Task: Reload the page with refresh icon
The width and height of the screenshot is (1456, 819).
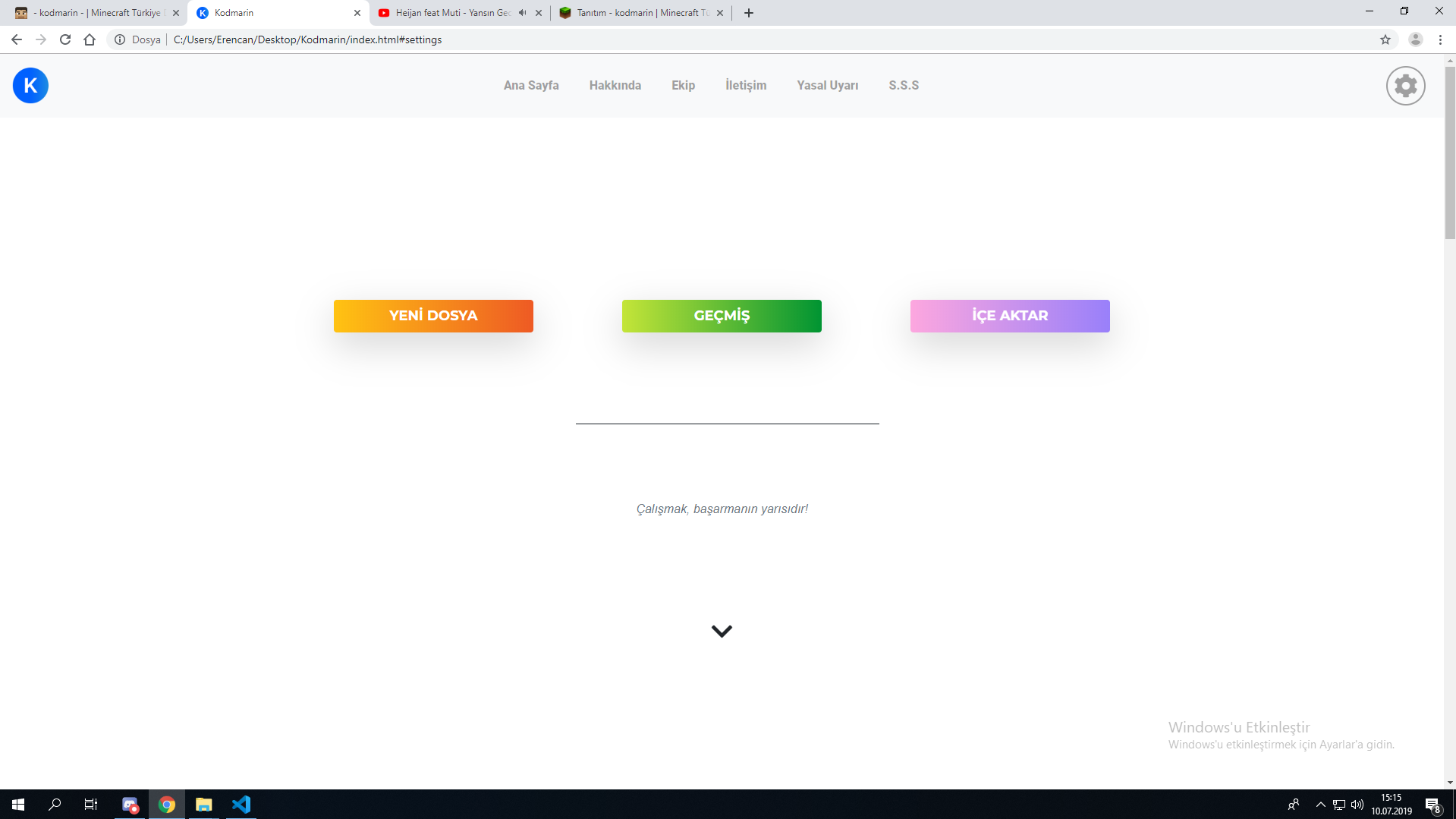Action: coord(65,39)
